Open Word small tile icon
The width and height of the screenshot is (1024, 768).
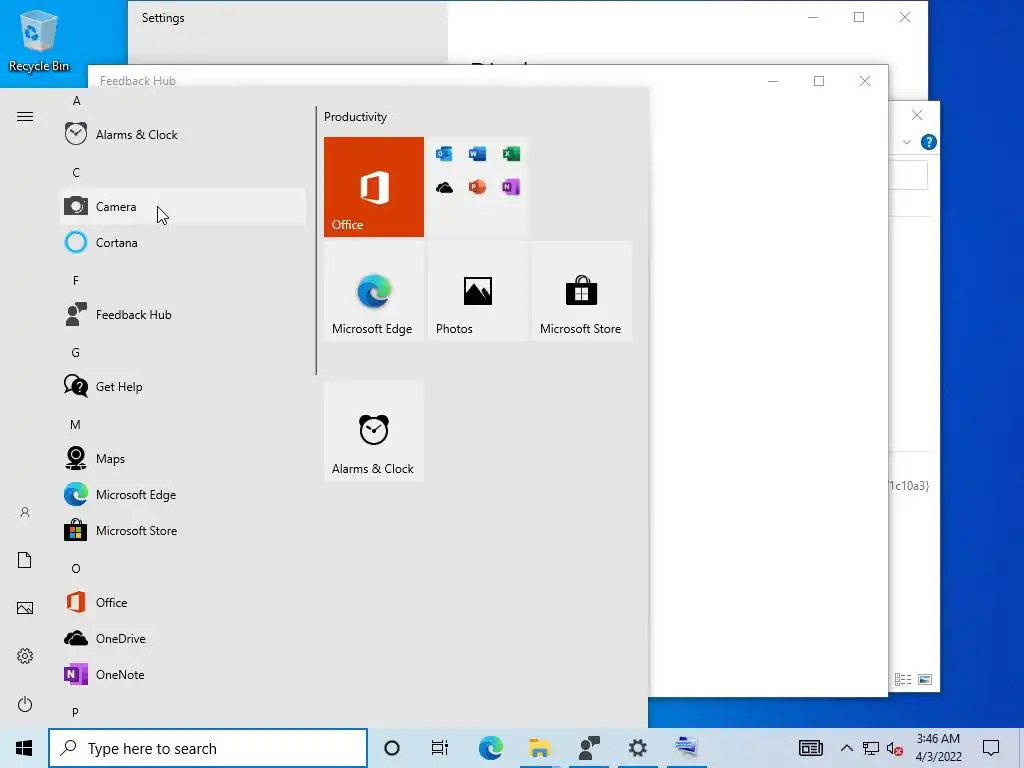(477, 153)
